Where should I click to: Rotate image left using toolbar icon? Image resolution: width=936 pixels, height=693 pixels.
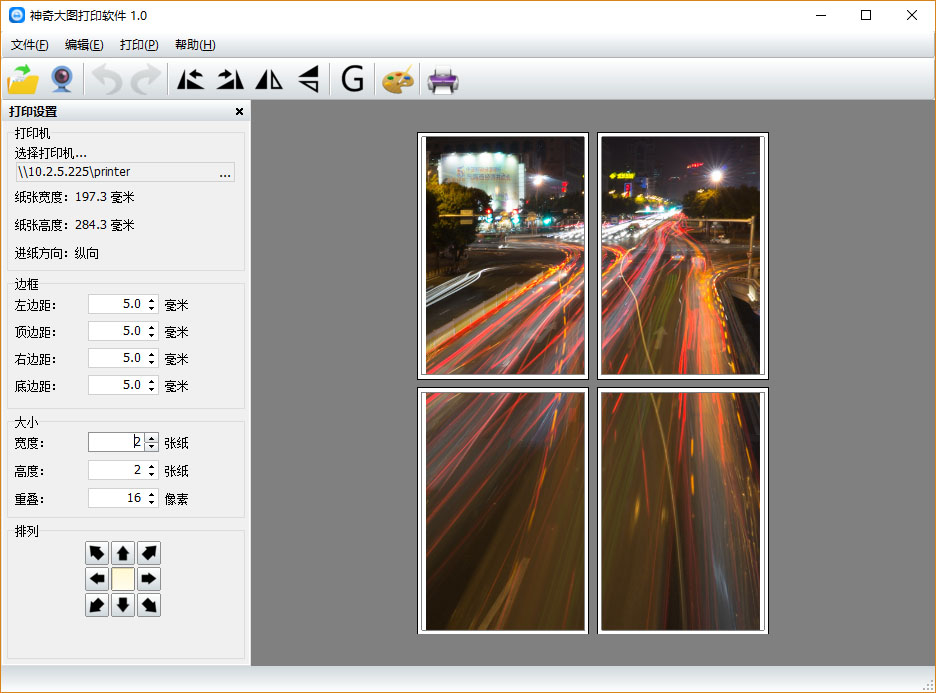pos(190,79)
